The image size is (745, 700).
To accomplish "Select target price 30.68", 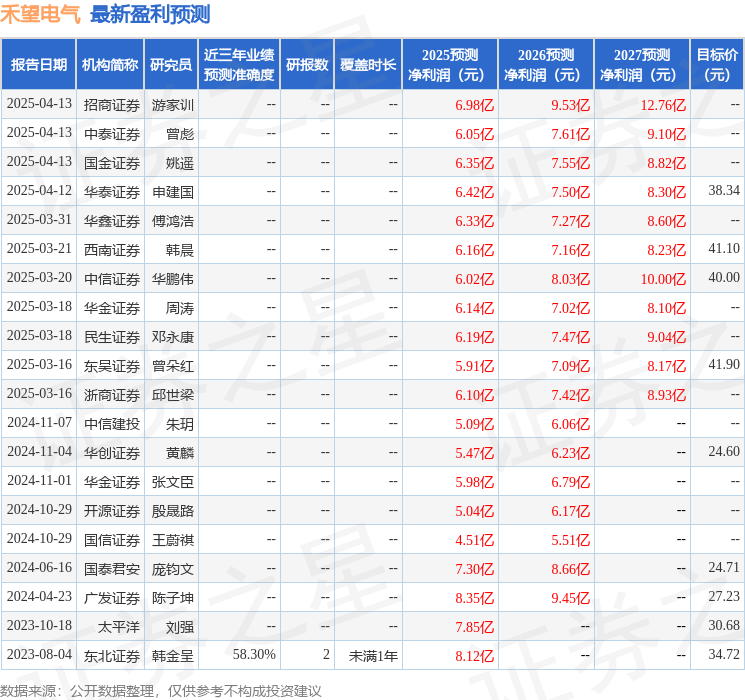I will click(724, 625).
